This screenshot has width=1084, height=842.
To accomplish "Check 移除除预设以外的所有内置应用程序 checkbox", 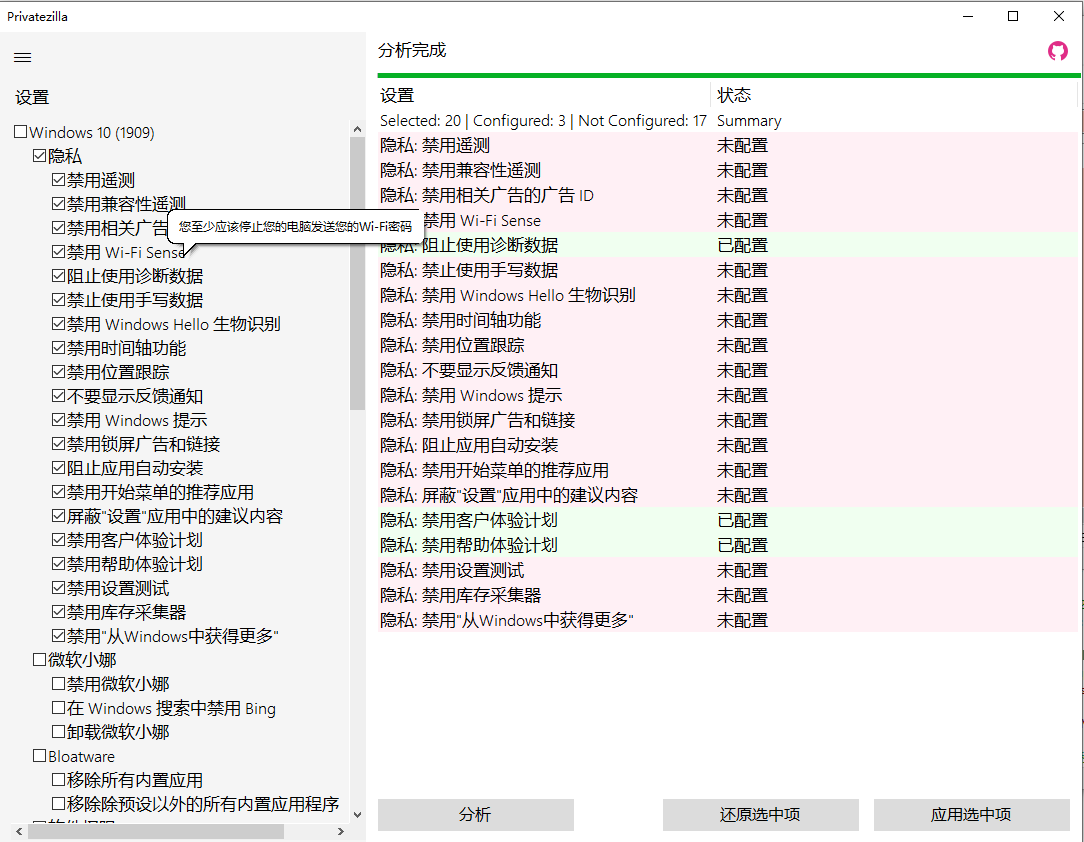I will [59, 803].
